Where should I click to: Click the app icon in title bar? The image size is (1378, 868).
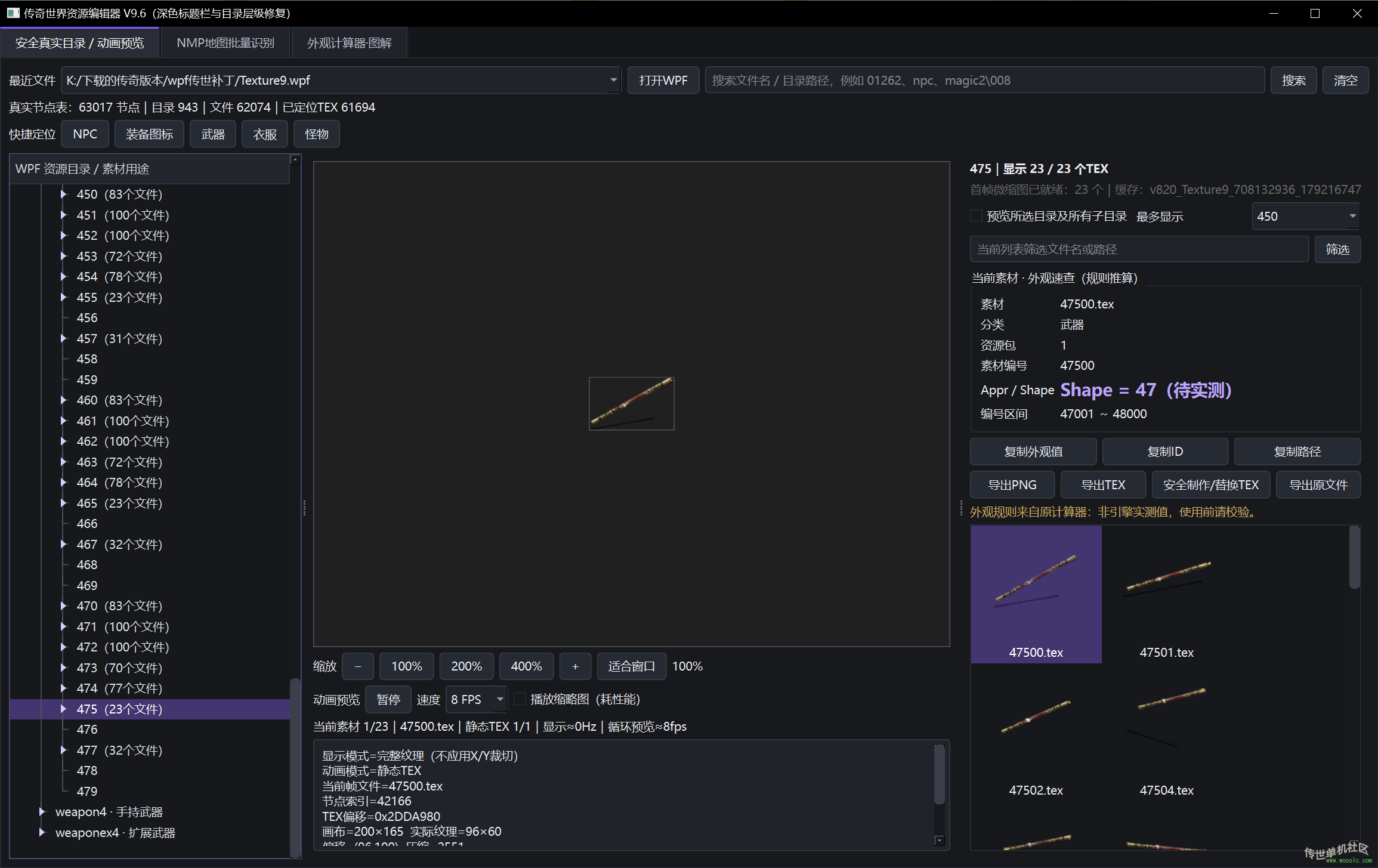click(13, 13)
